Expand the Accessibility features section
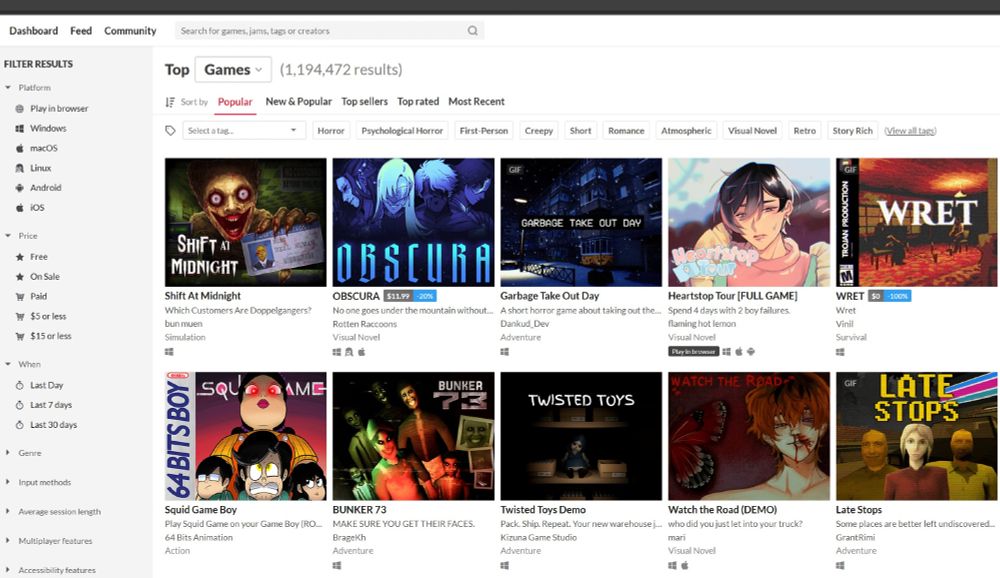The height and width of the screenshot is (578, 1000). (x=50, y=570)
